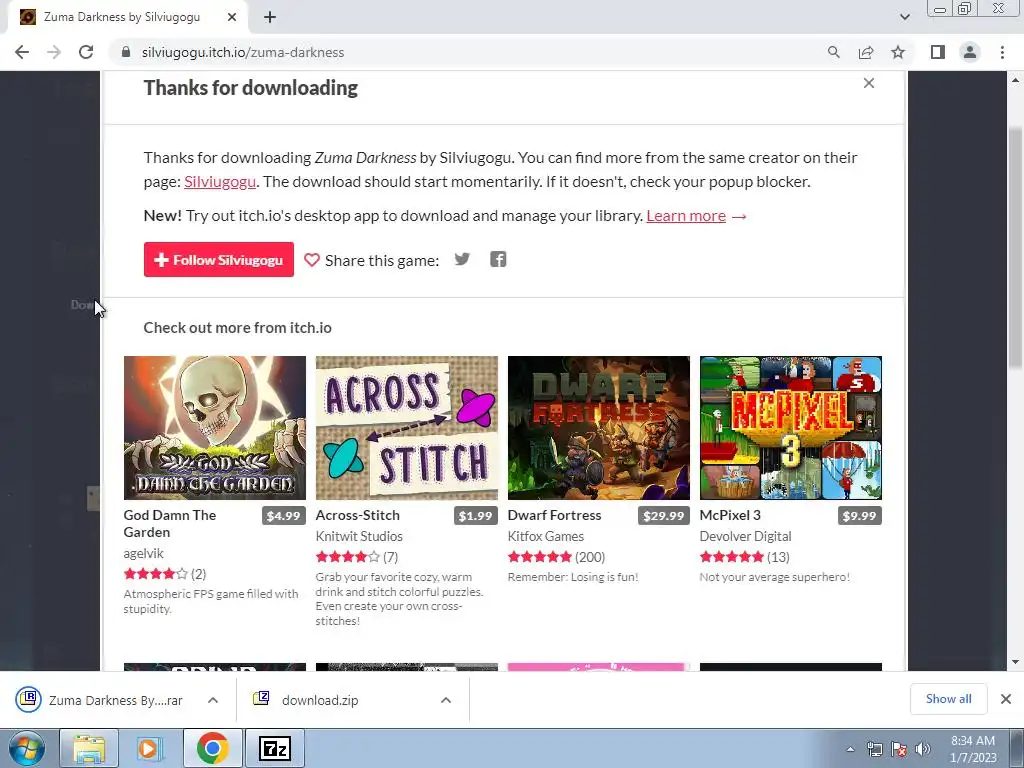Screen dimensions: 1024x768
Task: Expand options for the Zuma Darkness rar download
Action: [213, 700]
